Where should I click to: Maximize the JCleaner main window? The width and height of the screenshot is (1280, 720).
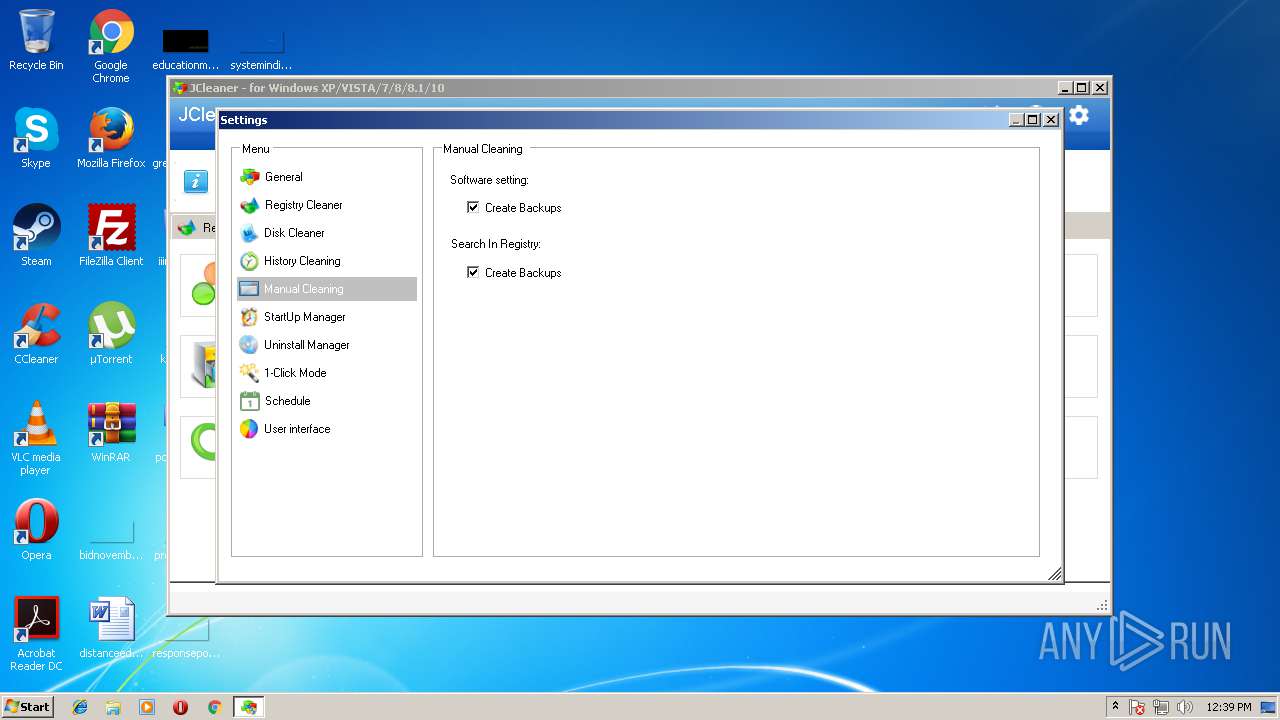pyautogui.click(x=1082, y=88)
